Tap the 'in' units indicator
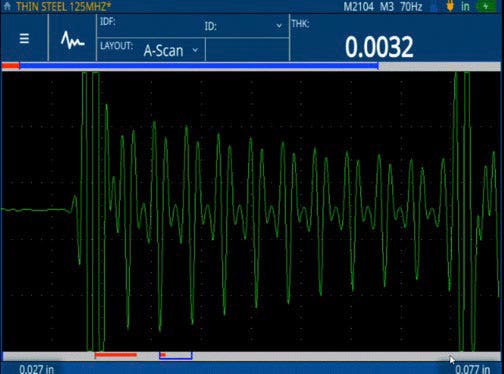The image size is (504, 374). [x=465, y=6]
